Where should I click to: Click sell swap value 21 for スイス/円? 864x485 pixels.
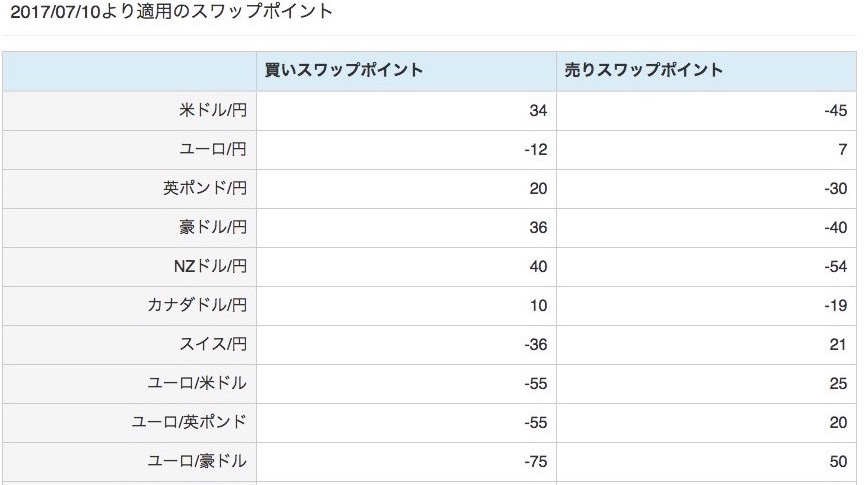tap(838, 345)
